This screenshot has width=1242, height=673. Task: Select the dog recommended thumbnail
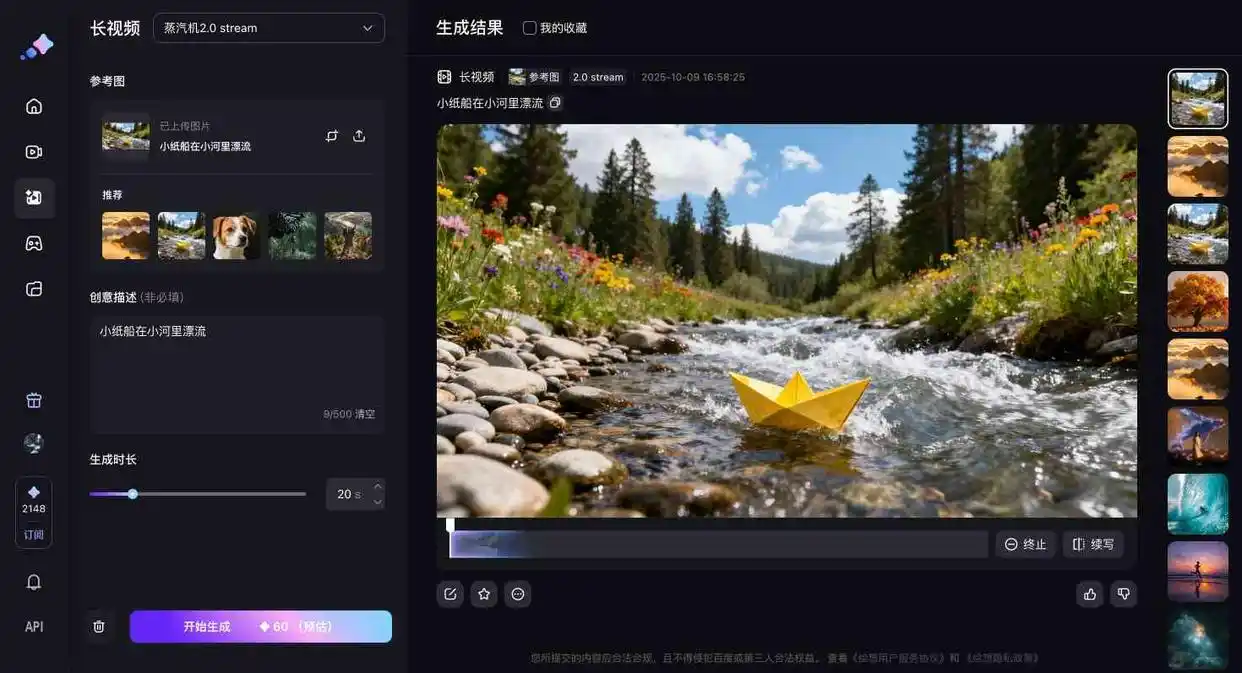236,236
